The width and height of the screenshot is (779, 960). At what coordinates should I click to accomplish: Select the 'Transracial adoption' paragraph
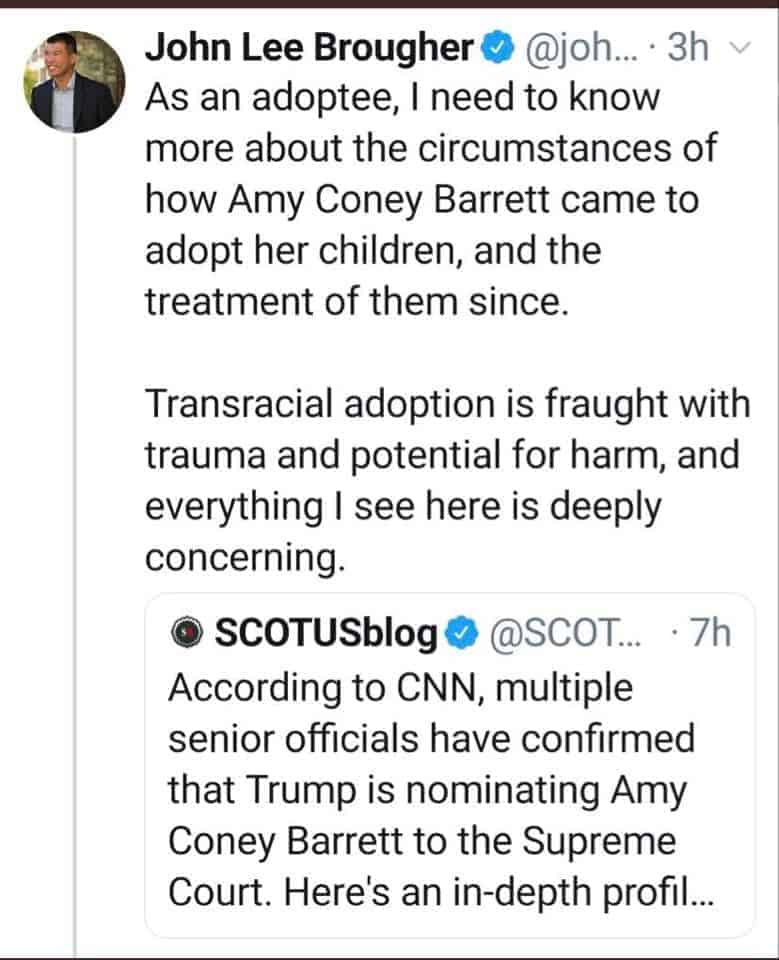point(448,481)
